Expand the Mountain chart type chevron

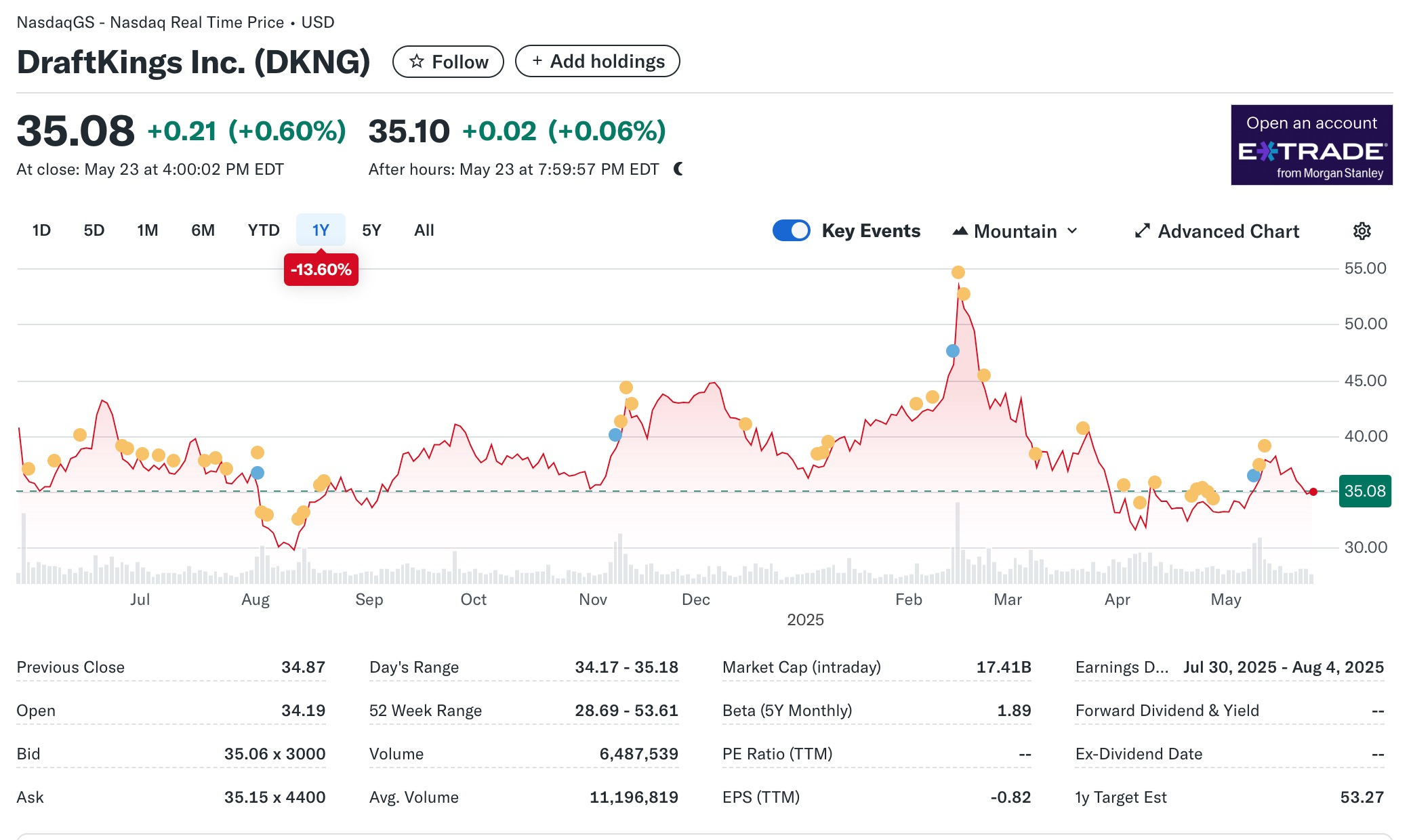pos(1072,231)
